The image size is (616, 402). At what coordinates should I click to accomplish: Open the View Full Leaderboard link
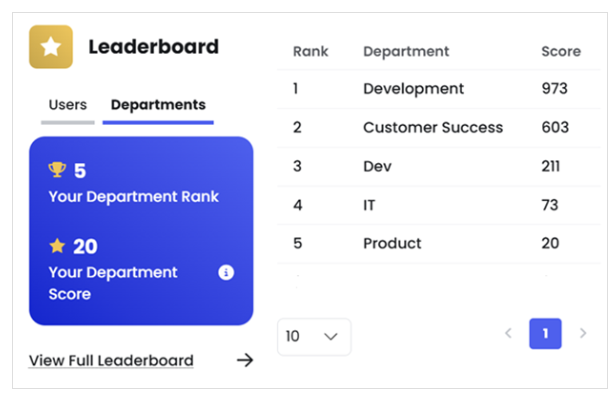pos(111,360)
